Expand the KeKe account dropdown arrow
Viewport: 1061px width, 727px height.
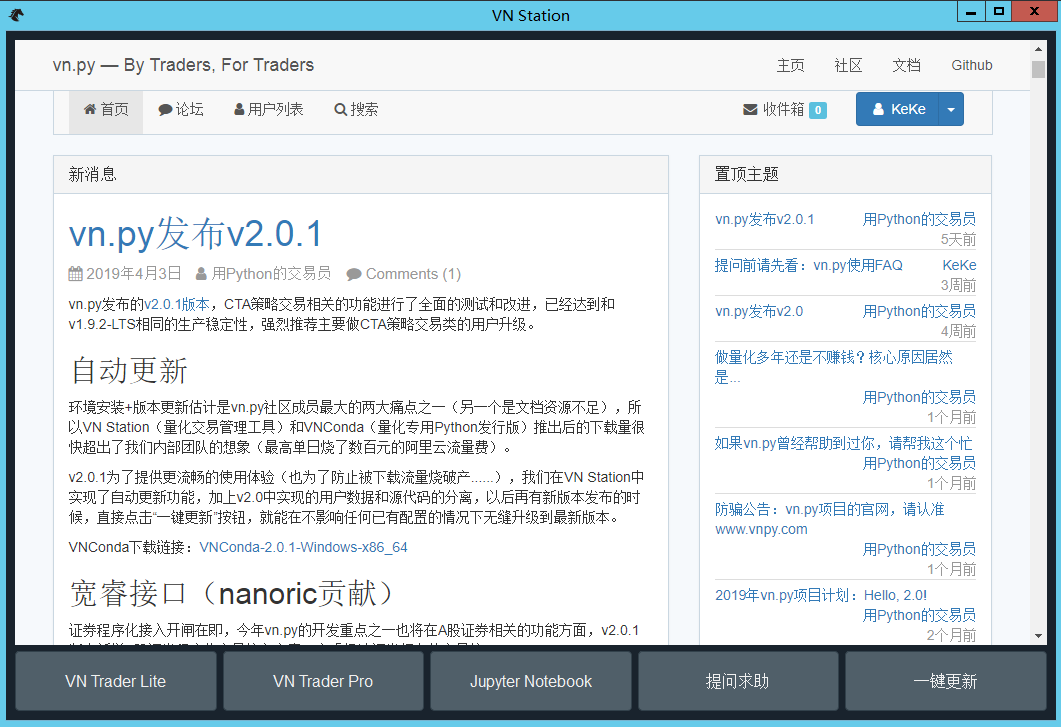[950, 110]
